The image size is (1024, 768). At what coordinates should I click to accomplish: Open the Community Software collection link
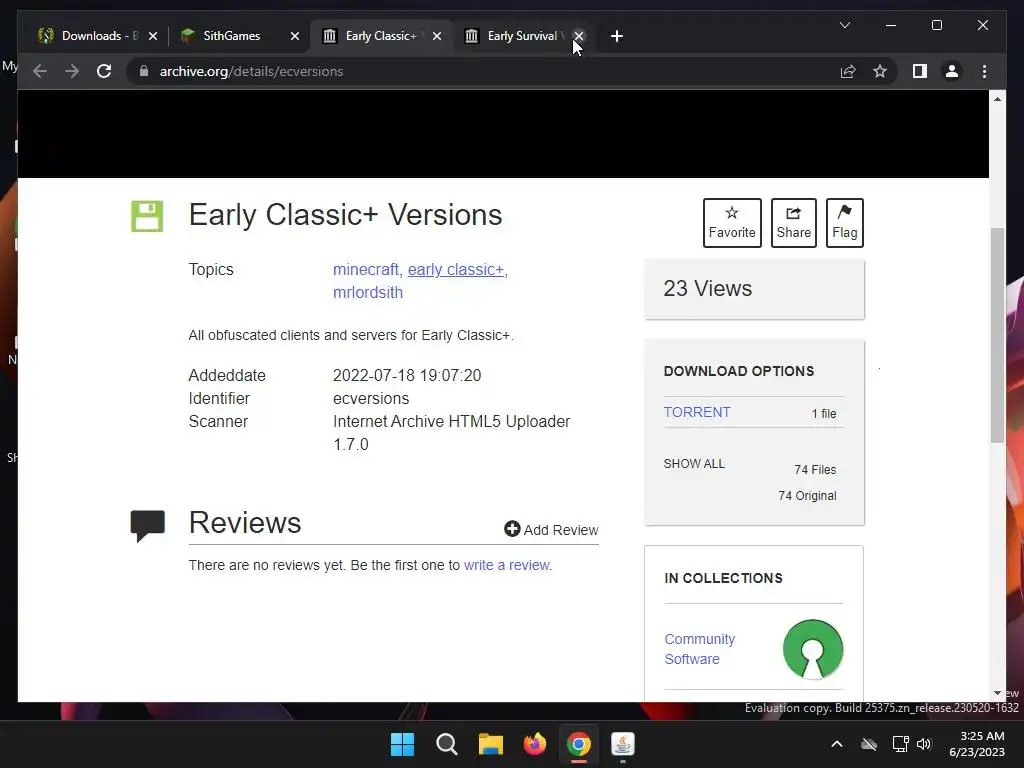[x=699, y=649]
